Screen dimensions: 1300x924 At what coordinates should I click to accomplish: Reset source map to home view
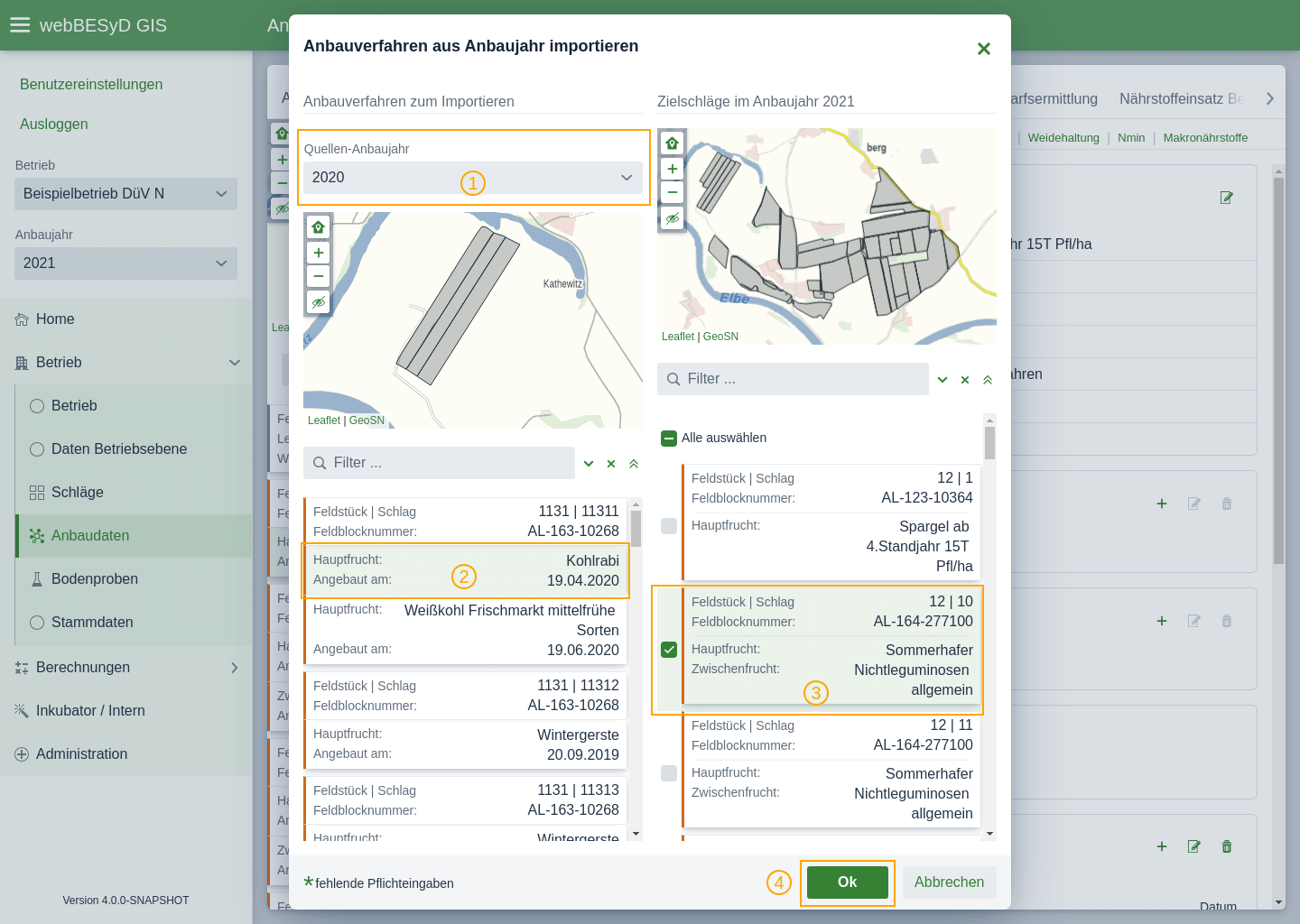pyautogui.click(x=318, y=227)
